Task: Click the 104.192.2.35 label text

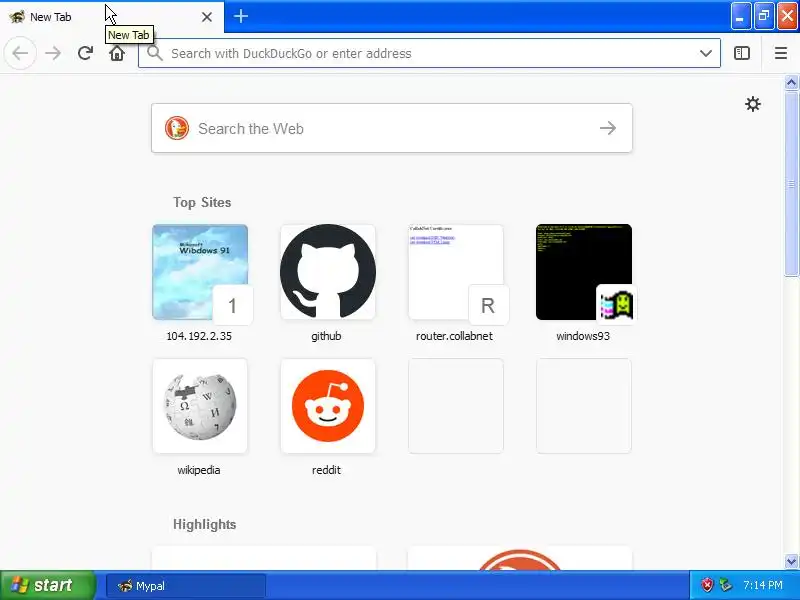Action: pos(199,336)
